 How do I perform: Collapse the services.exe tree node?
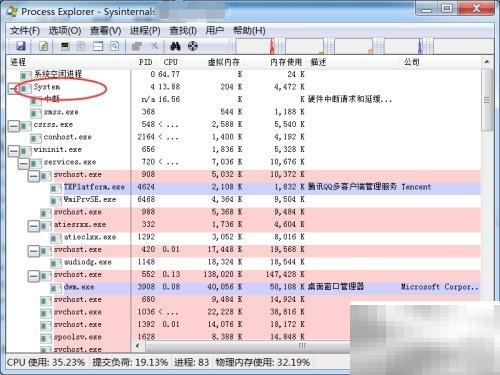point(24,163)
